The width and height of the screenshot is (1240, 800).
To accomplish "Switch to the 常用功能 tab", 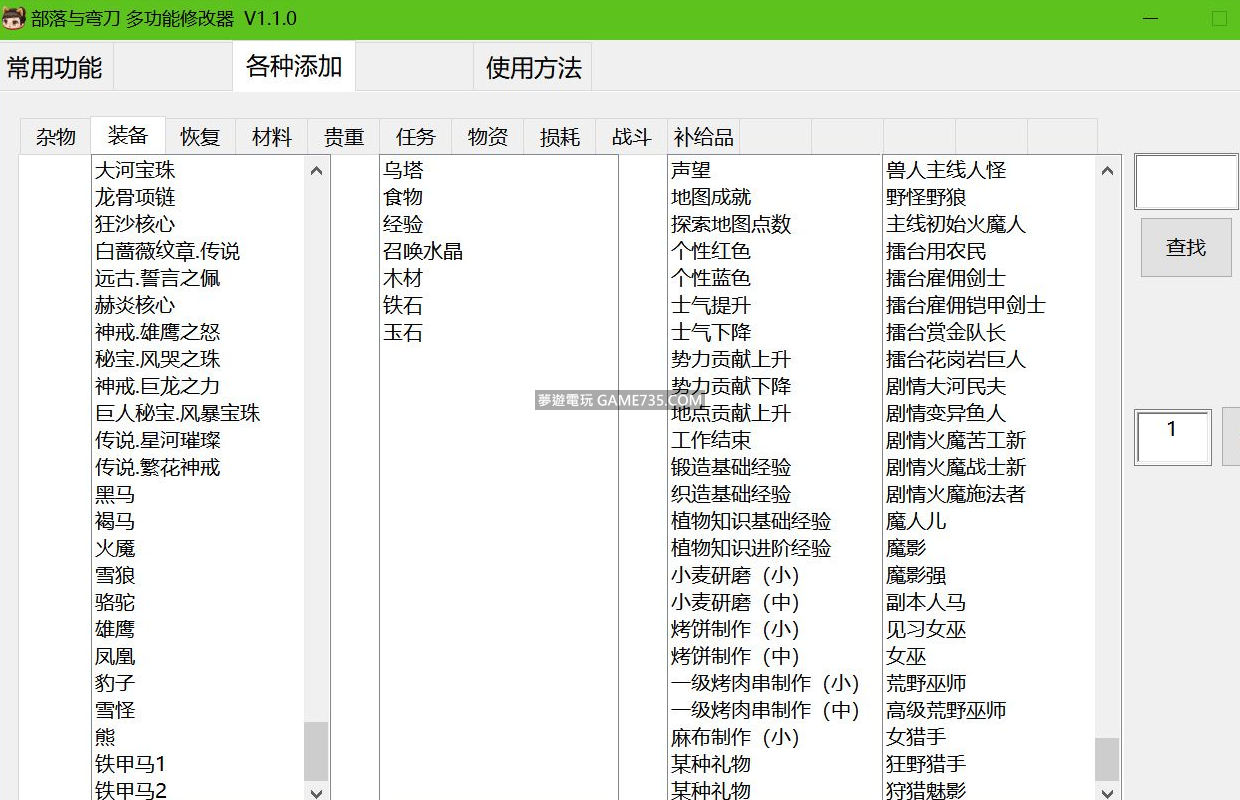I will point(55,68).
